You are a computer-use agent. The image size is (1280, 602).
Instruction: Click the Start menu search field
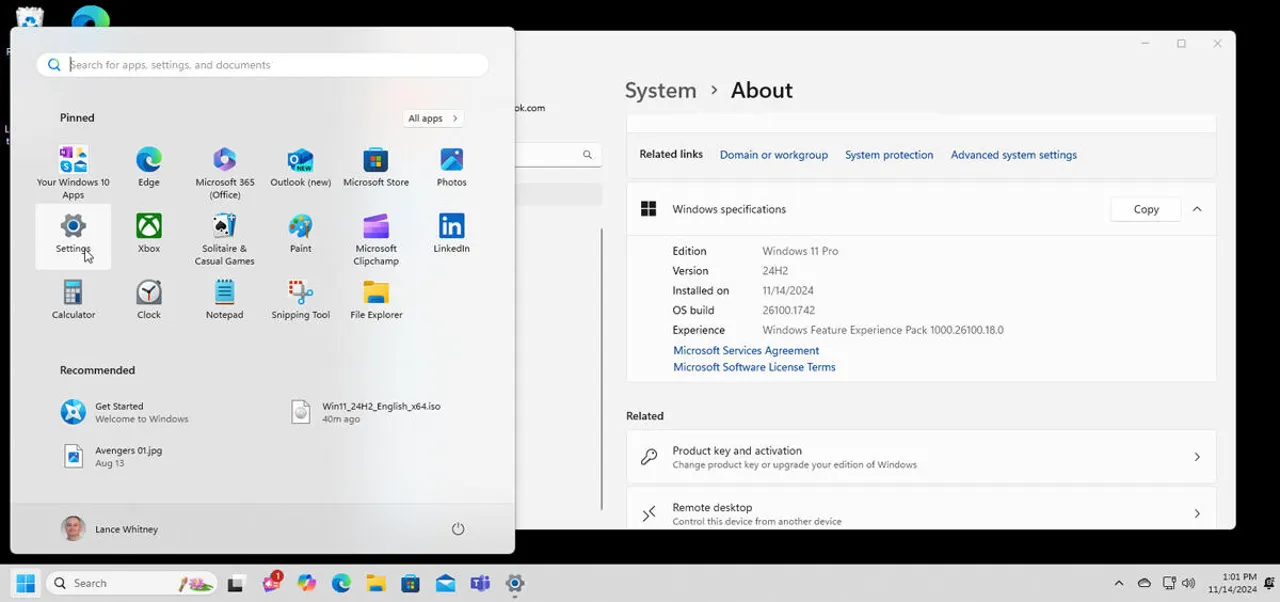pyautogui.click(x=263, y=65)
